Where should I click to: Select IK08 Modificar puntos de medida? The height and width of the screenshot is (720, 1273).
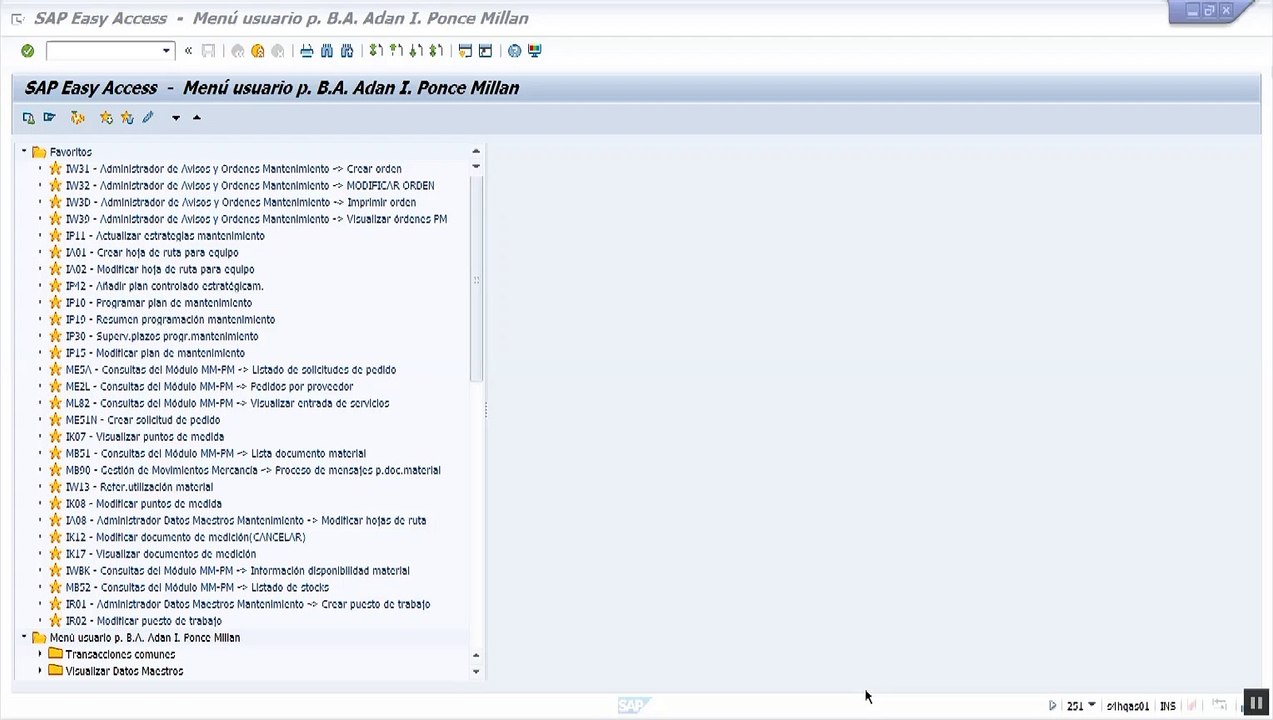(x=143, y=504)
